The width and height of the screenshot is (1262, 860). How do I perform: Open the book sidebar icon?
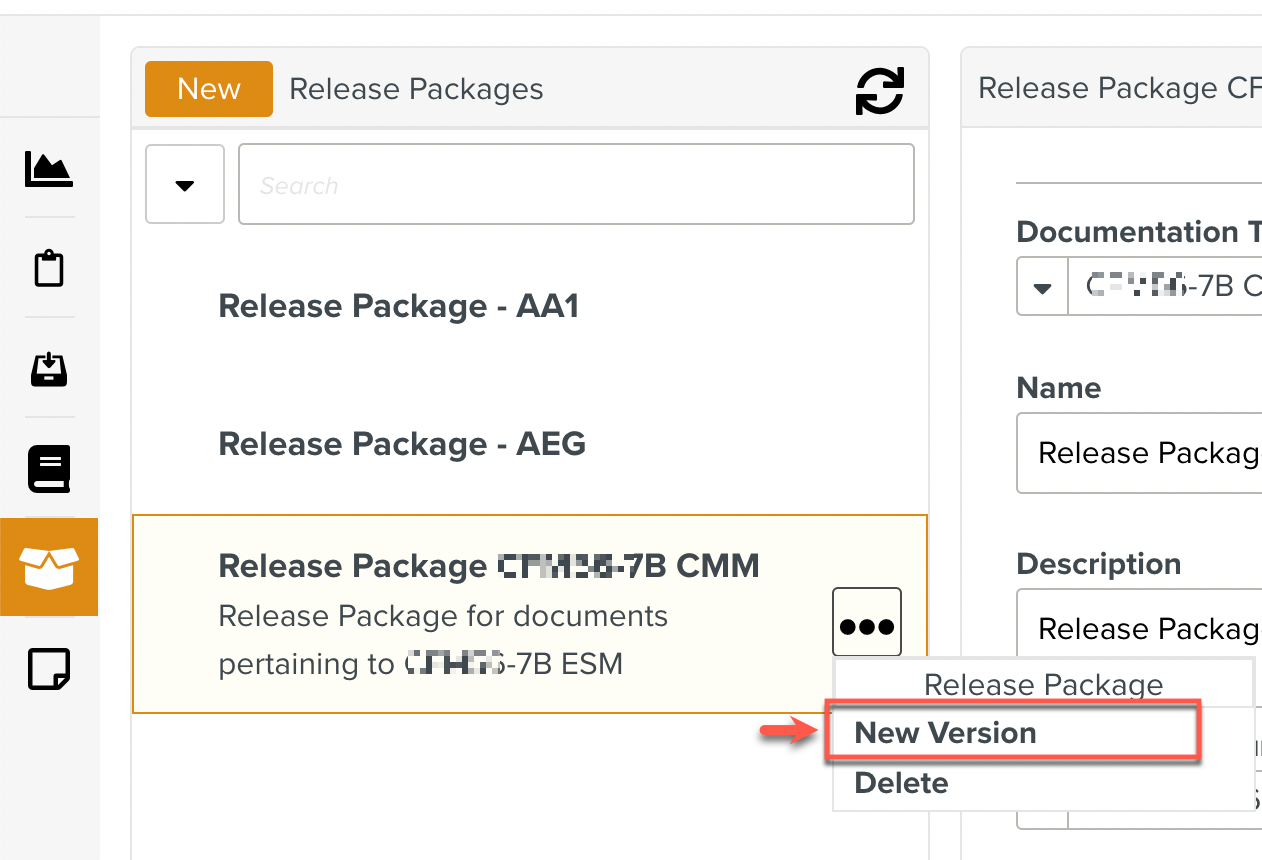tap(49, 468)
